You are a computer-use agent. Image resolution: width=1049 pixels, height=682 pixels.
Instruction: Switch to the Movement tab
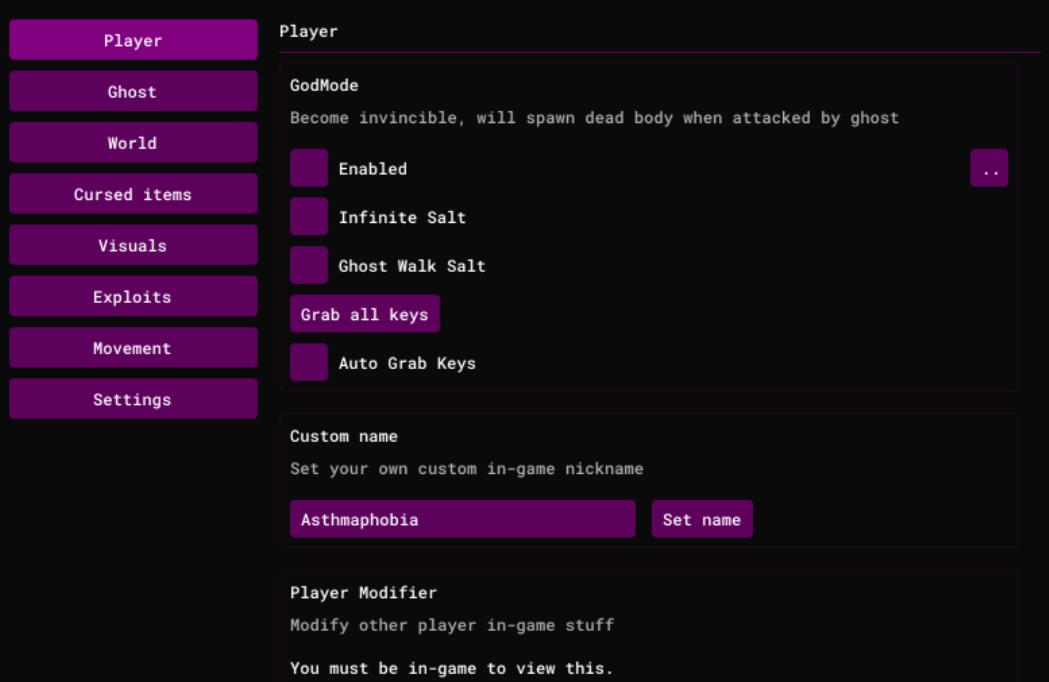pyautogui.click(x=133, y=347)
